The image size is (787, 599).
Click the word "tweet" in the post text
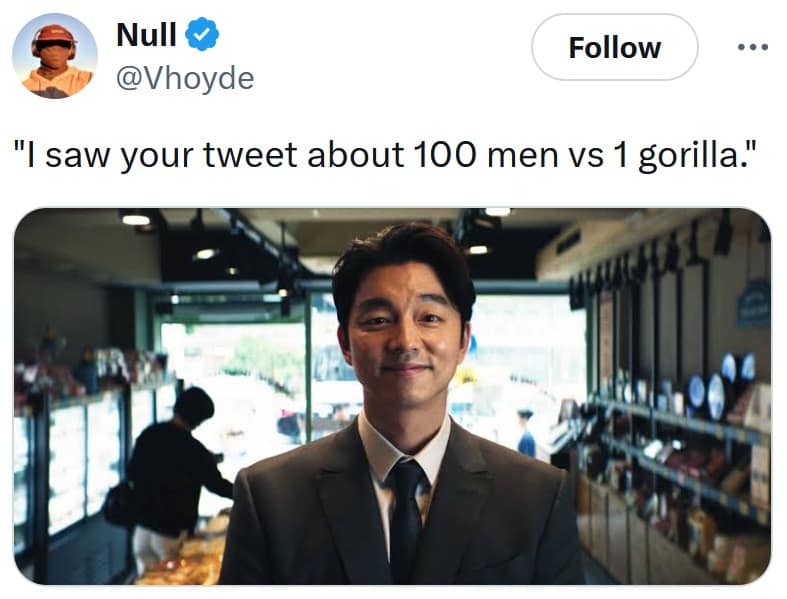pyautogui.click(x=251, y=155)
